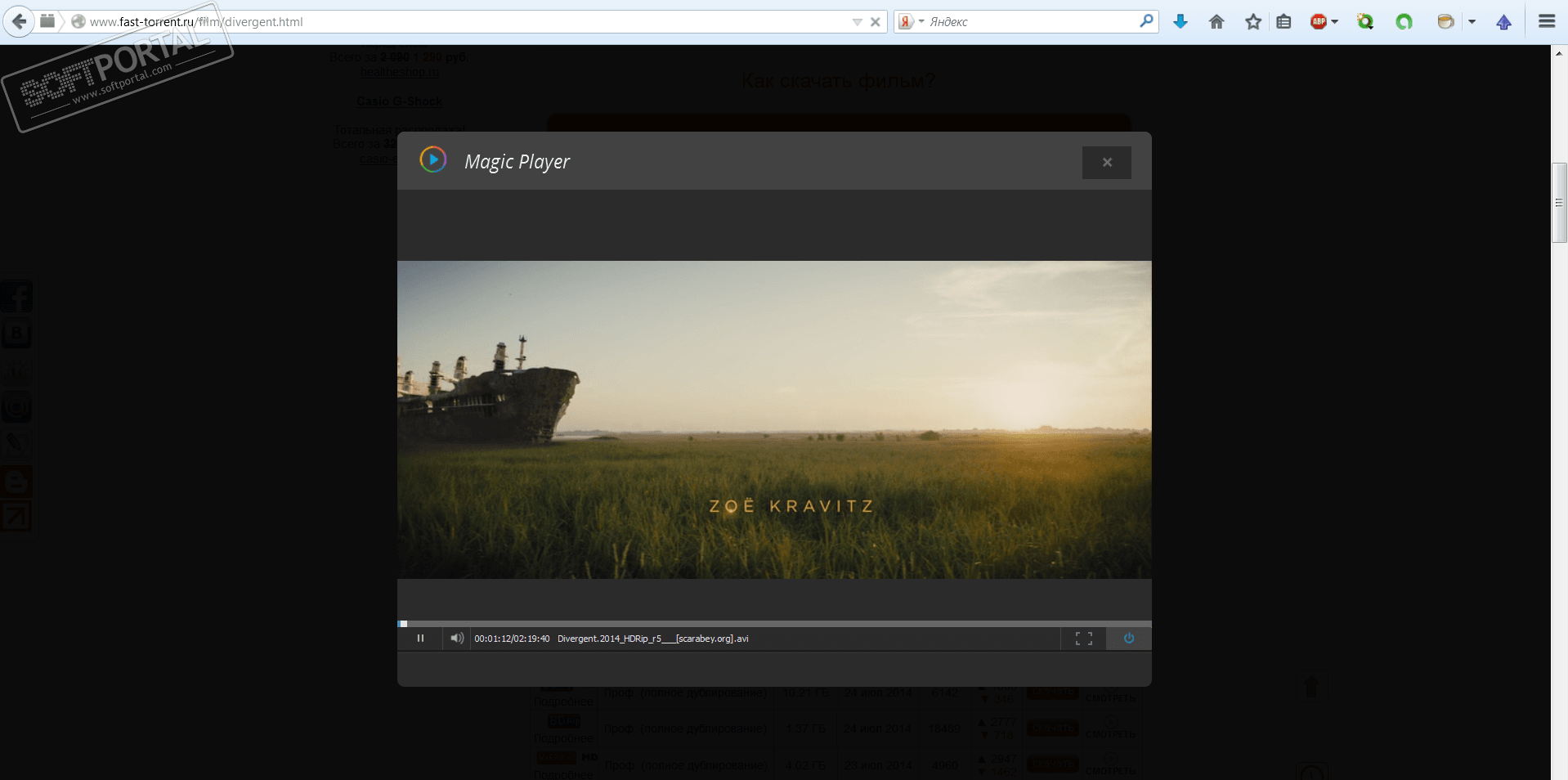Click the Divergent.2014_HDRip file name
1568x780 pixels.
653,639
